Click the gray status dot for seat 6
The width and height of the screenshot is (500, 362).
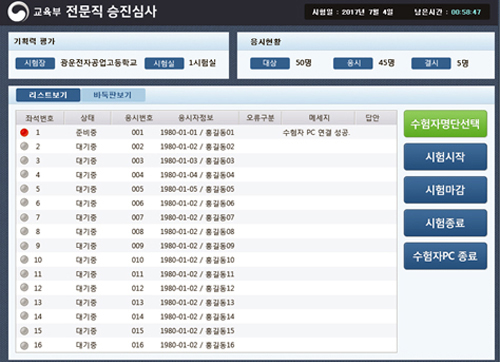(24, 202)
